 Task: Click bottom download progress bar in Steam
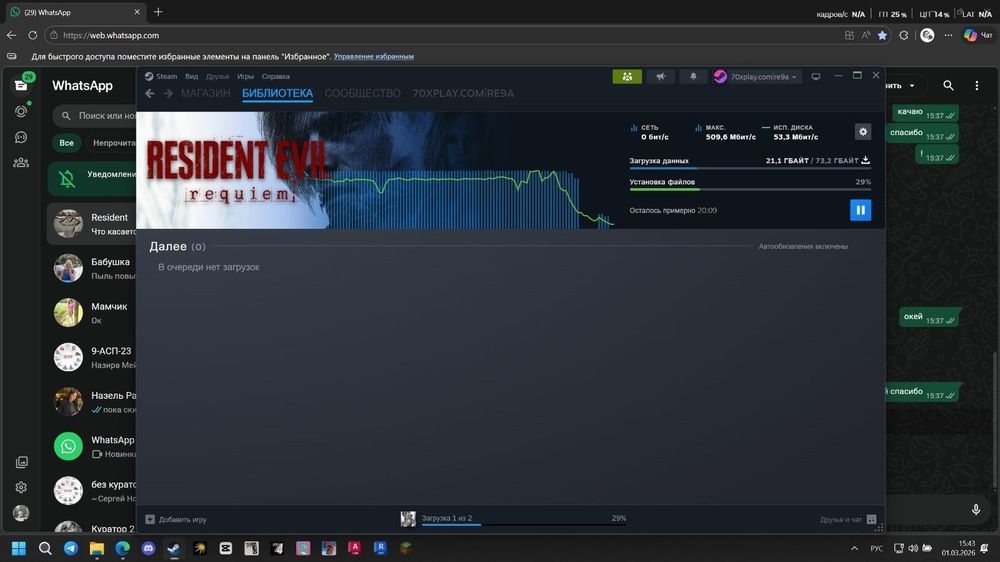(523, 524)
